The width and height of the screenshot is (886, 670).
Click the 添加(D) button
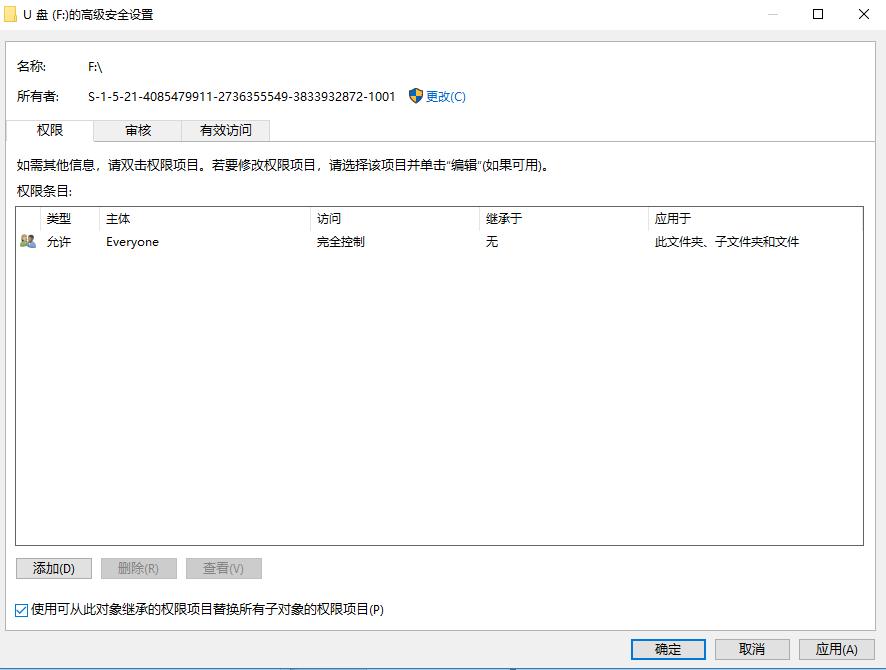coord(52,568)
